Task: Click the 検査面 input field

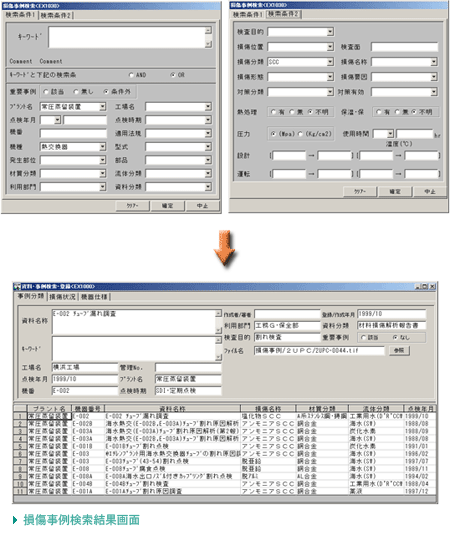Action: 404,47
